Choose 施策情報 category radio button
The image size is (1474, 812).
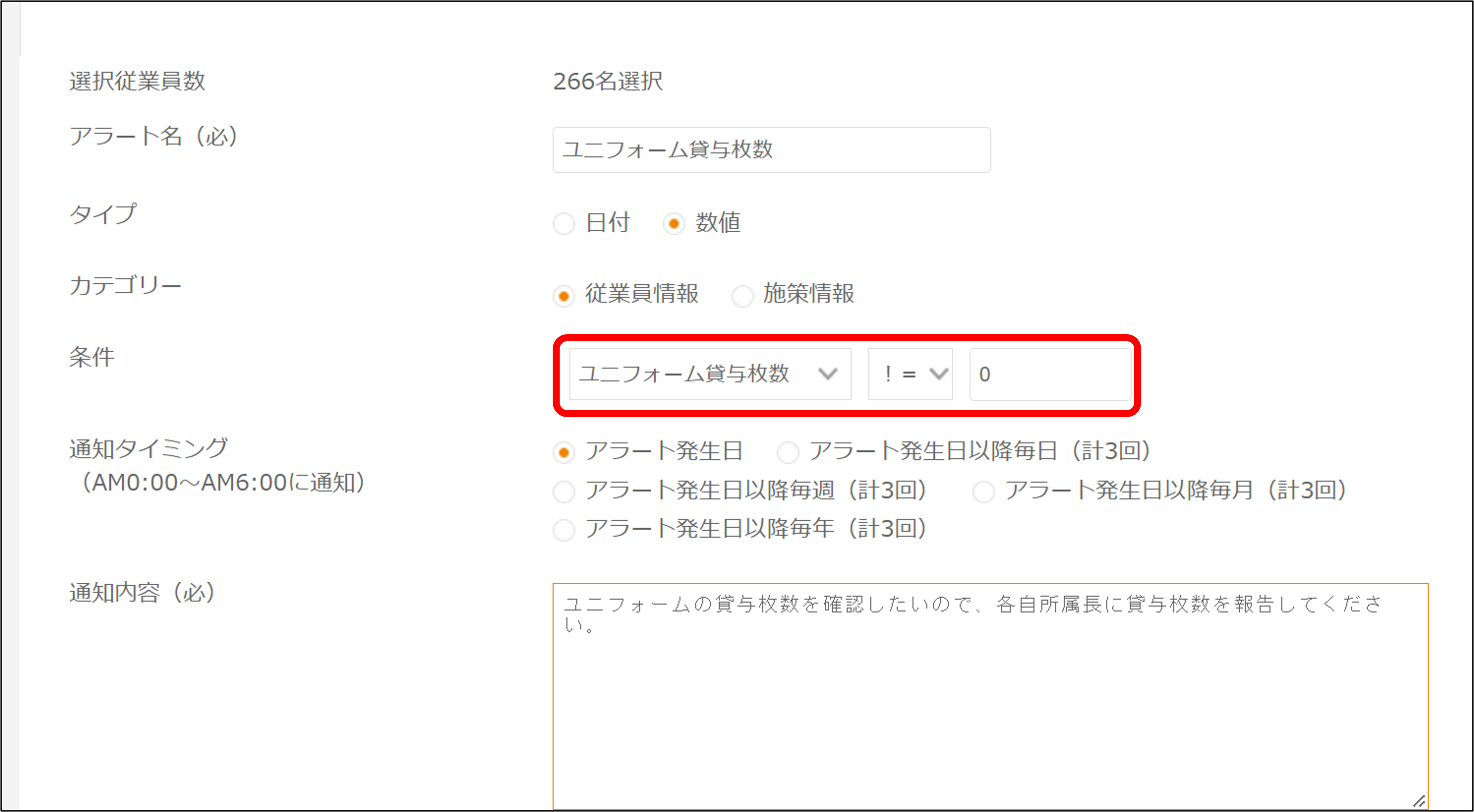coord(742,296)
